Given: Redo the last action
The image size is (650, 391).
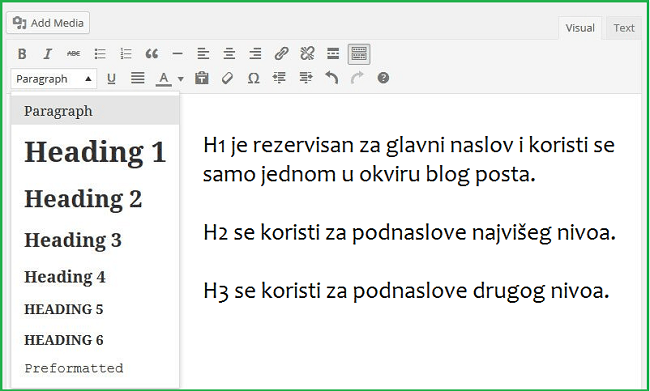Looking at the screenshot, I should click(x=357, y=78).
